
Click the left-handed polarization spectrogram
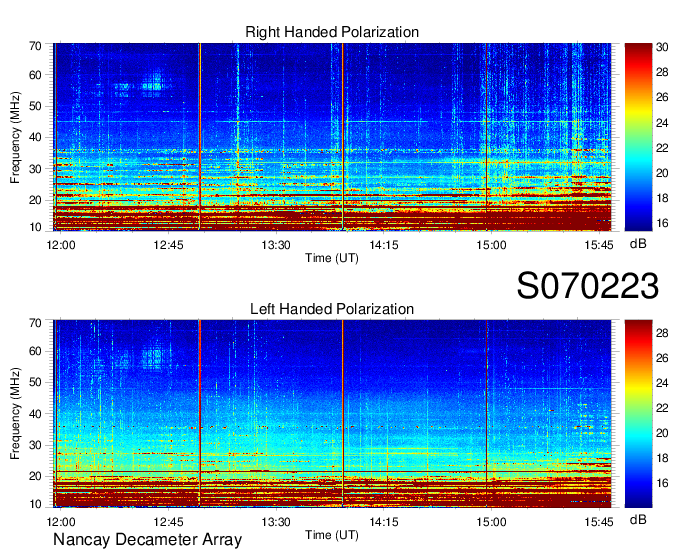[x=332, y=414]
